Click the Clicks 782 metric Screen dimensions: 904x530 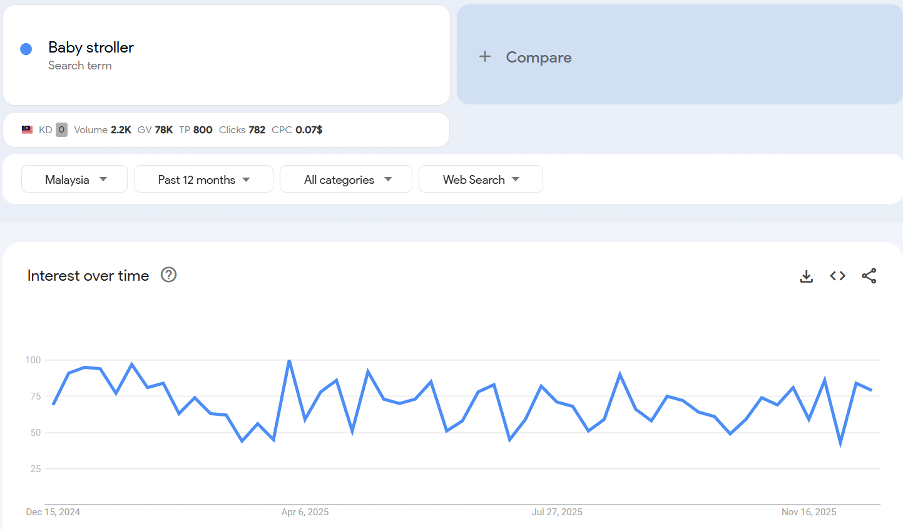point(242,130)
